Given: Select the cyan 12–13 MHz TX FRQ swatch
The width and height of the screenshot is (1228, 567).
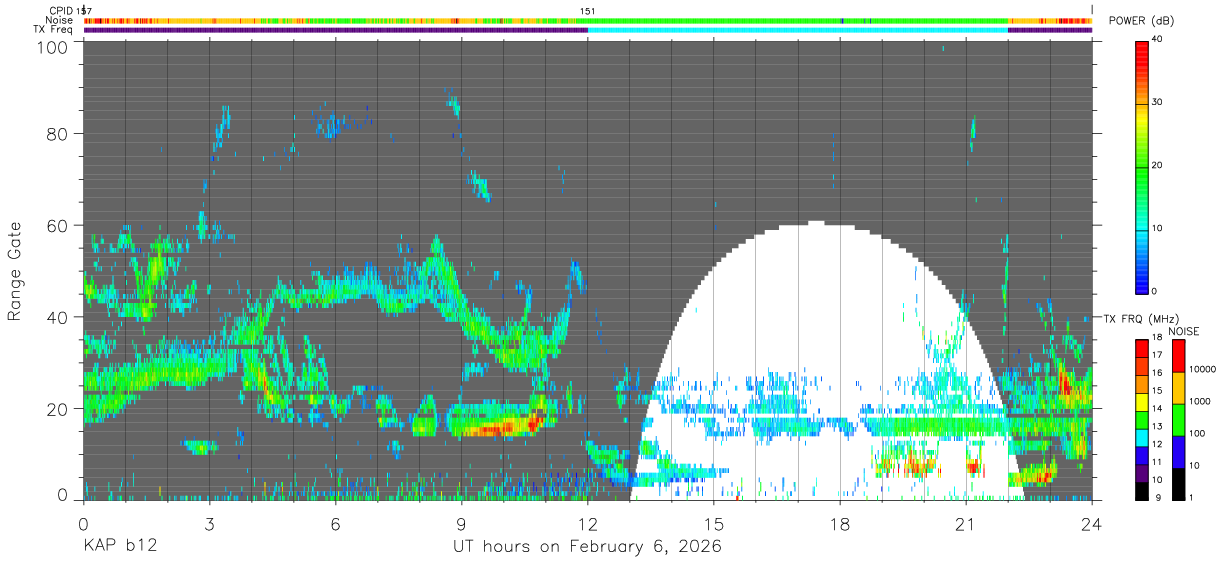Looking at the screenshot, I should coord(1142,436).
